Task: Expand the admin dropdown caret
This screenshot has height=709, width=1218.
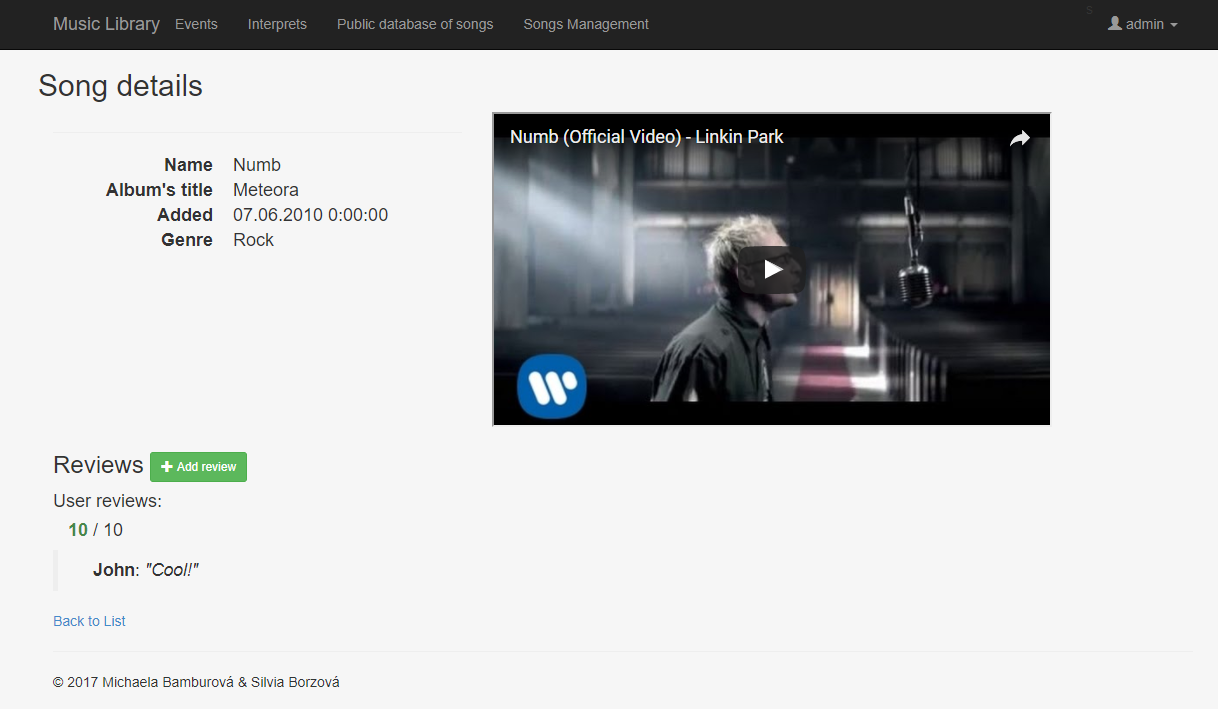Action: click(x=1174, y=25)
